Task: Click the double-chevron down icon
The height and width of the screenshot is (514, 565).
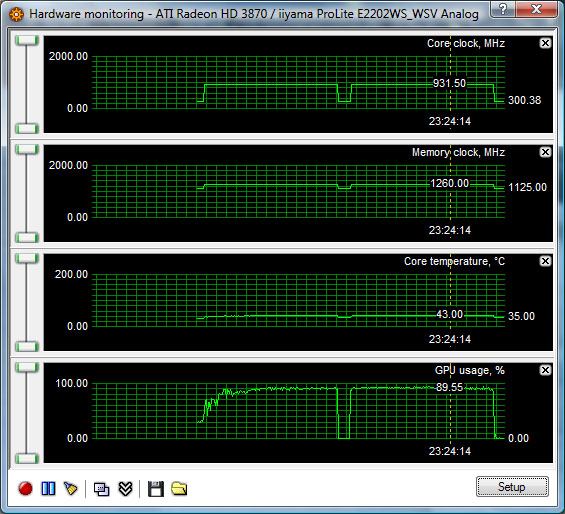Action: pos(125,489)
